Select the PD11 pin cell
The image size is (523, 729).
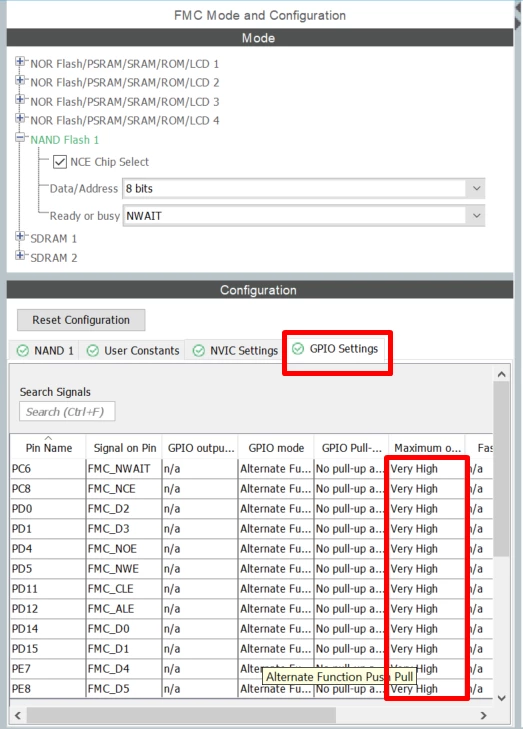pos(48,589)
